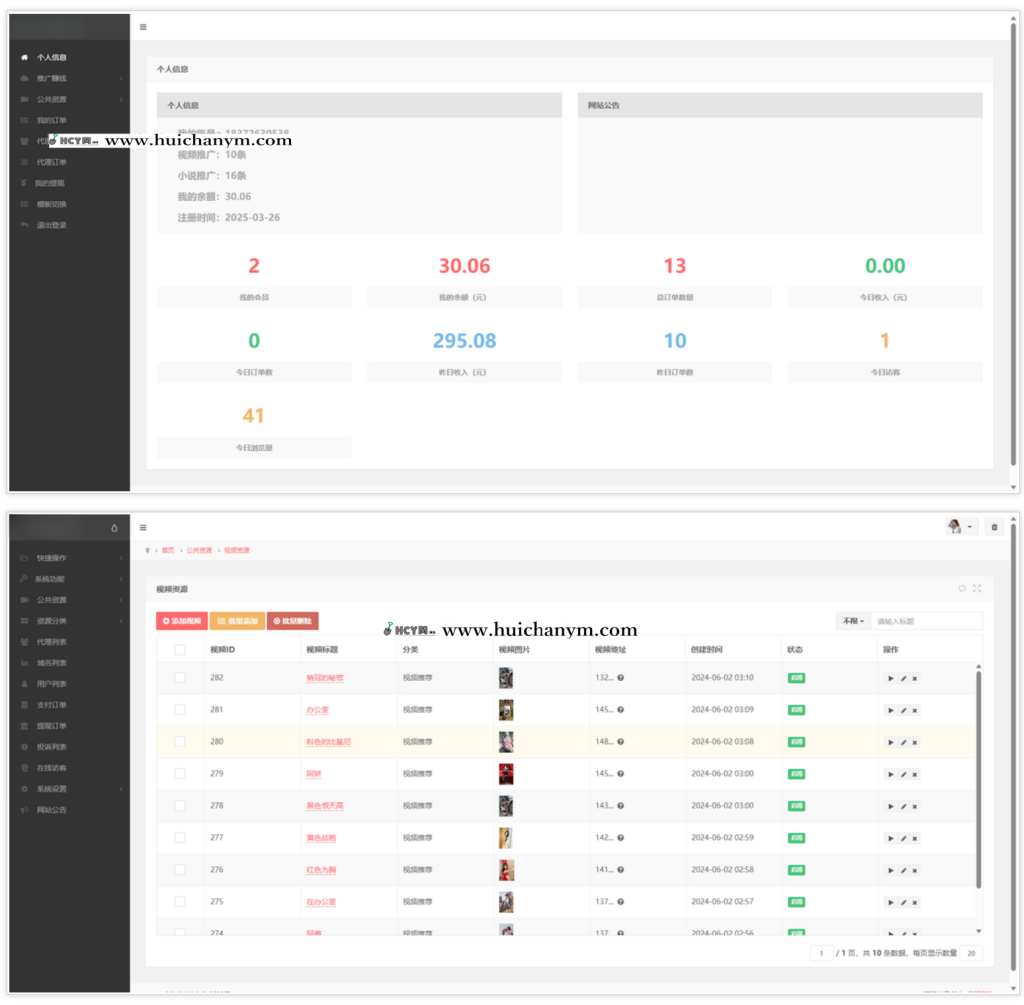Open the user avatar dropdown menu
1024x1005 pixels.
(960, 527)
